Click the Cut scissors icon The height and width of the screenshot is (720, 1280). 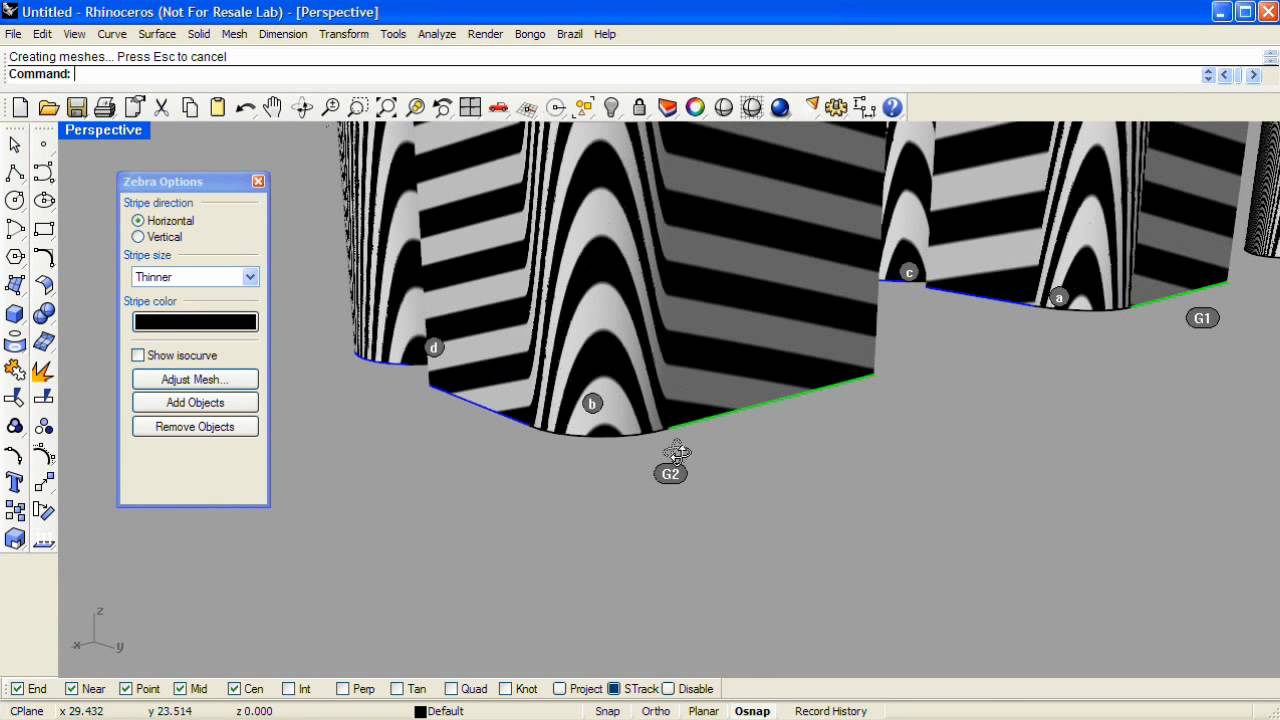pyautogui.click(x=161, y=107)
